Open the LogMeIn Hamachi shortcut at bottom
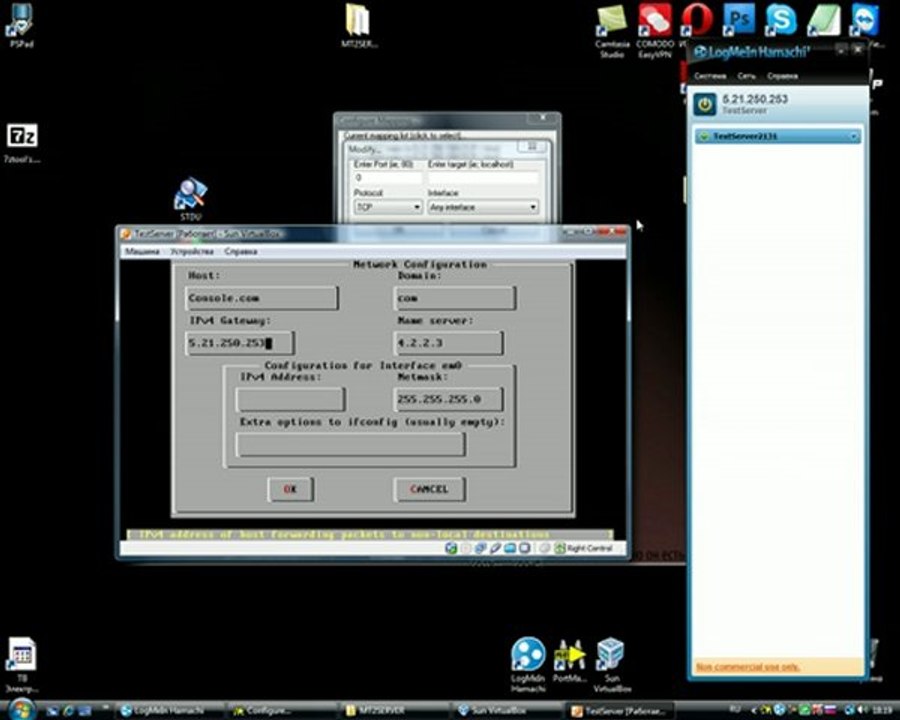The height and width of the screenshot is (720, 900). point(528,664)
